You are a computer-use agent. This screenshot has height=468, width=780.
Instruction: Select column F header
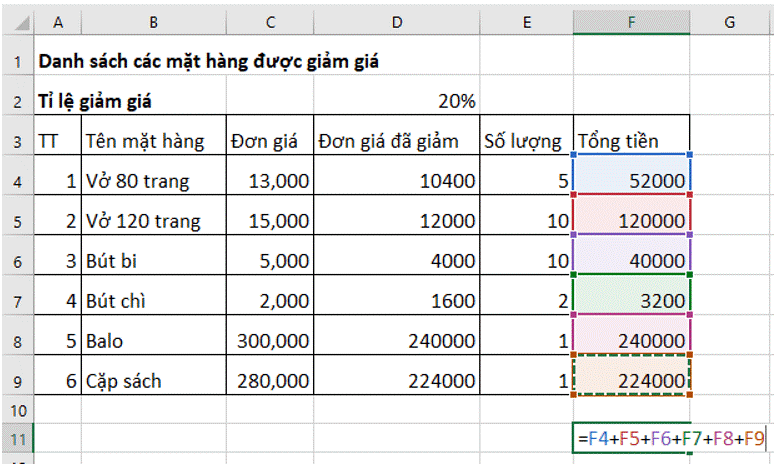[631, 21]
